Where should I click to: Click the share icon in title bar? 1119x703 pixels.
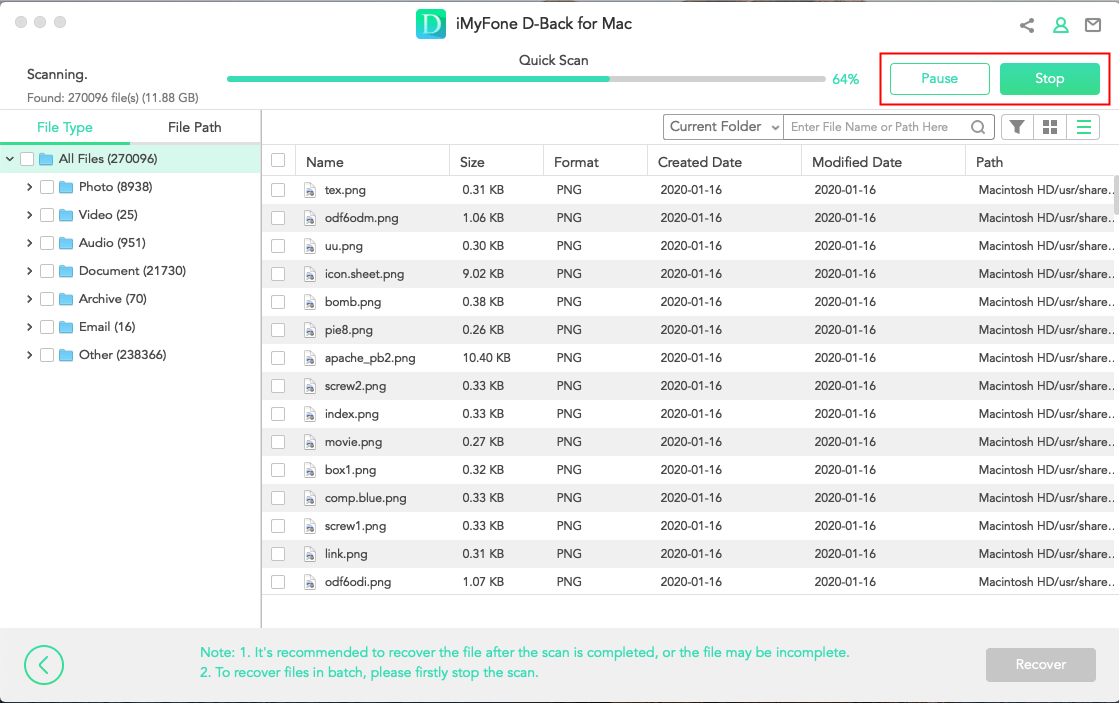pos(1027,26)
